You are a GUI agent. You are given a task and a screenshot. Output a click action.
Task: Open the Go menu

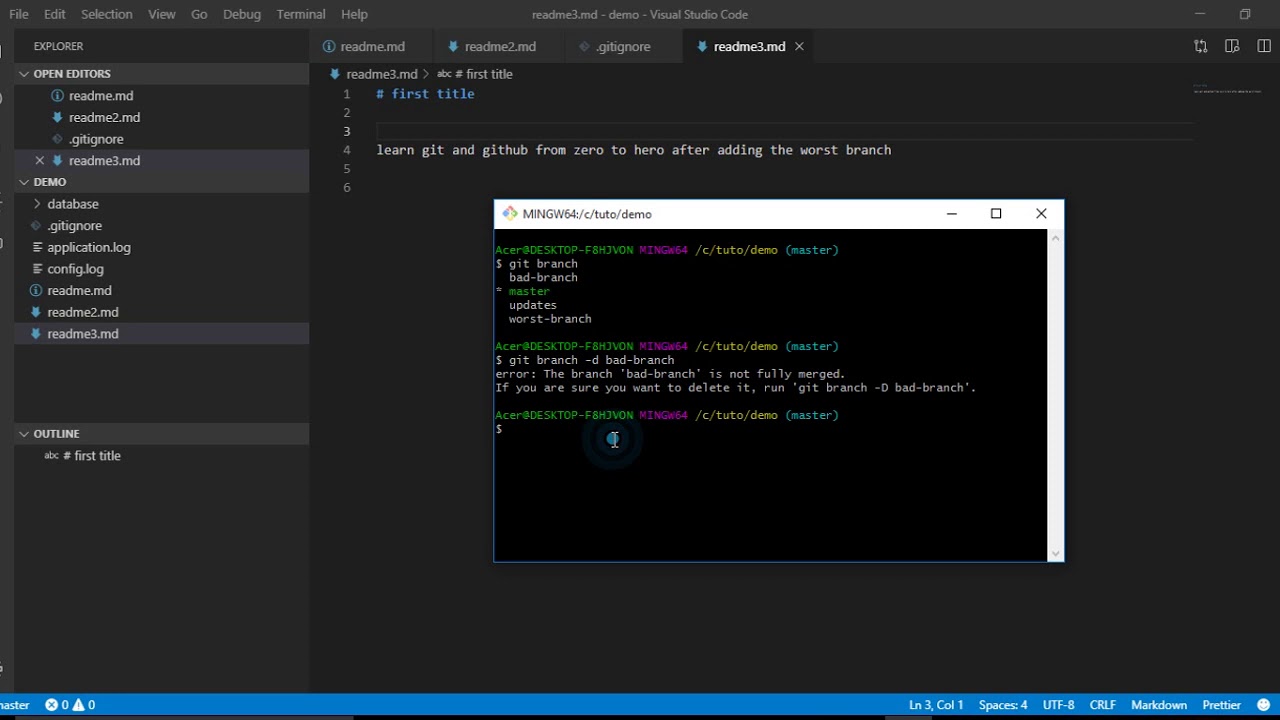[x=199, y=14]
